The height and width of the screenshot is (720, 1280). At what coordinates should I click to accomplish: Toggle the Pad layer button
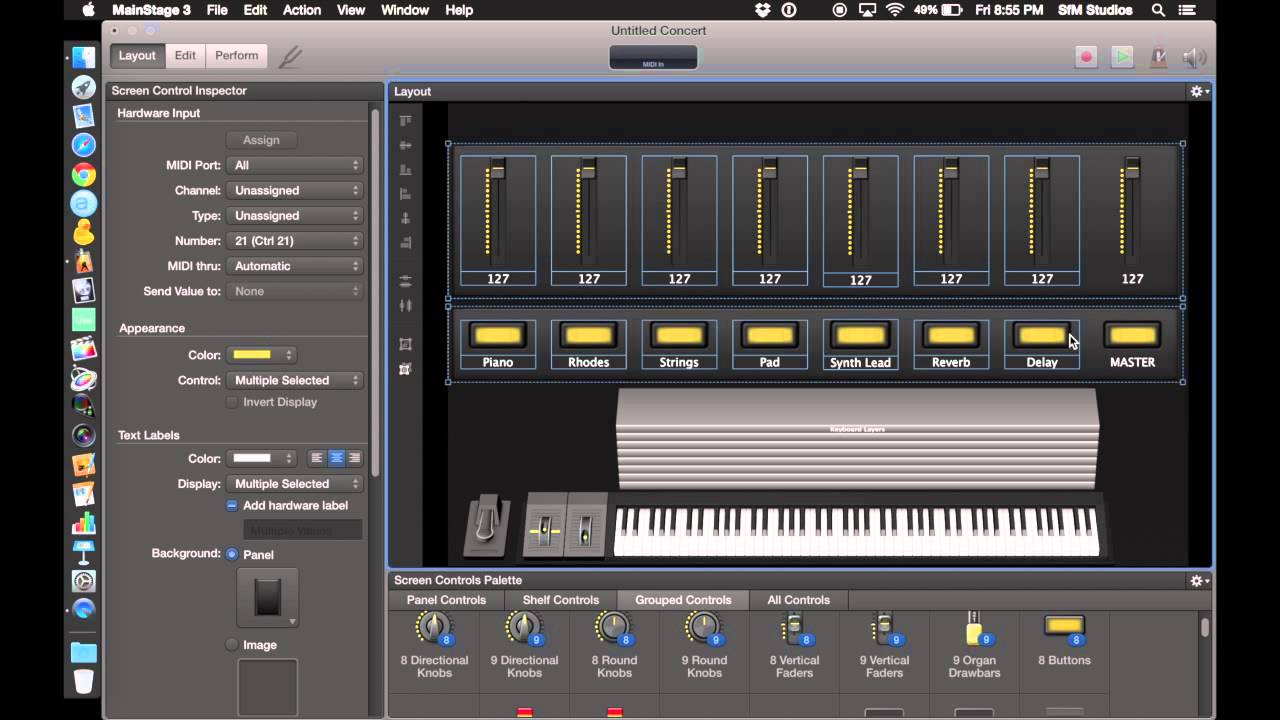tap(769, 335)
